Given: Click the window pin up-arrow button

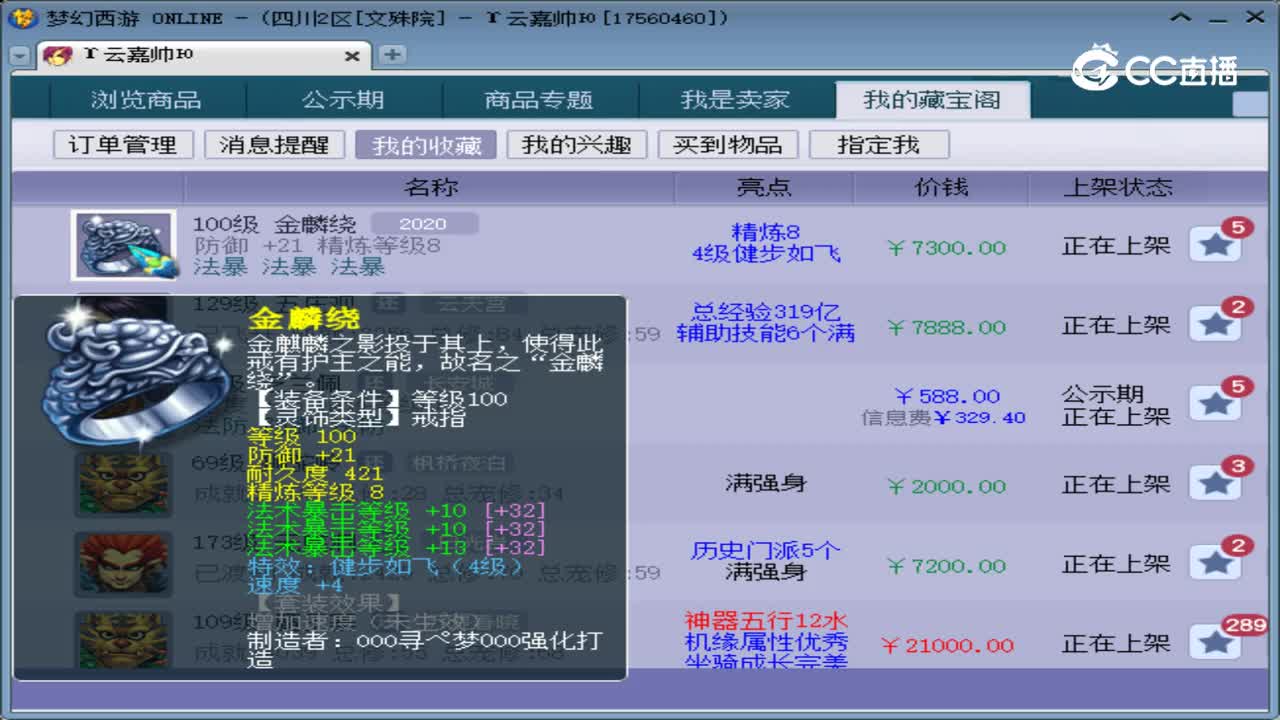Looking at the screenshot, I should point(1183,18).
